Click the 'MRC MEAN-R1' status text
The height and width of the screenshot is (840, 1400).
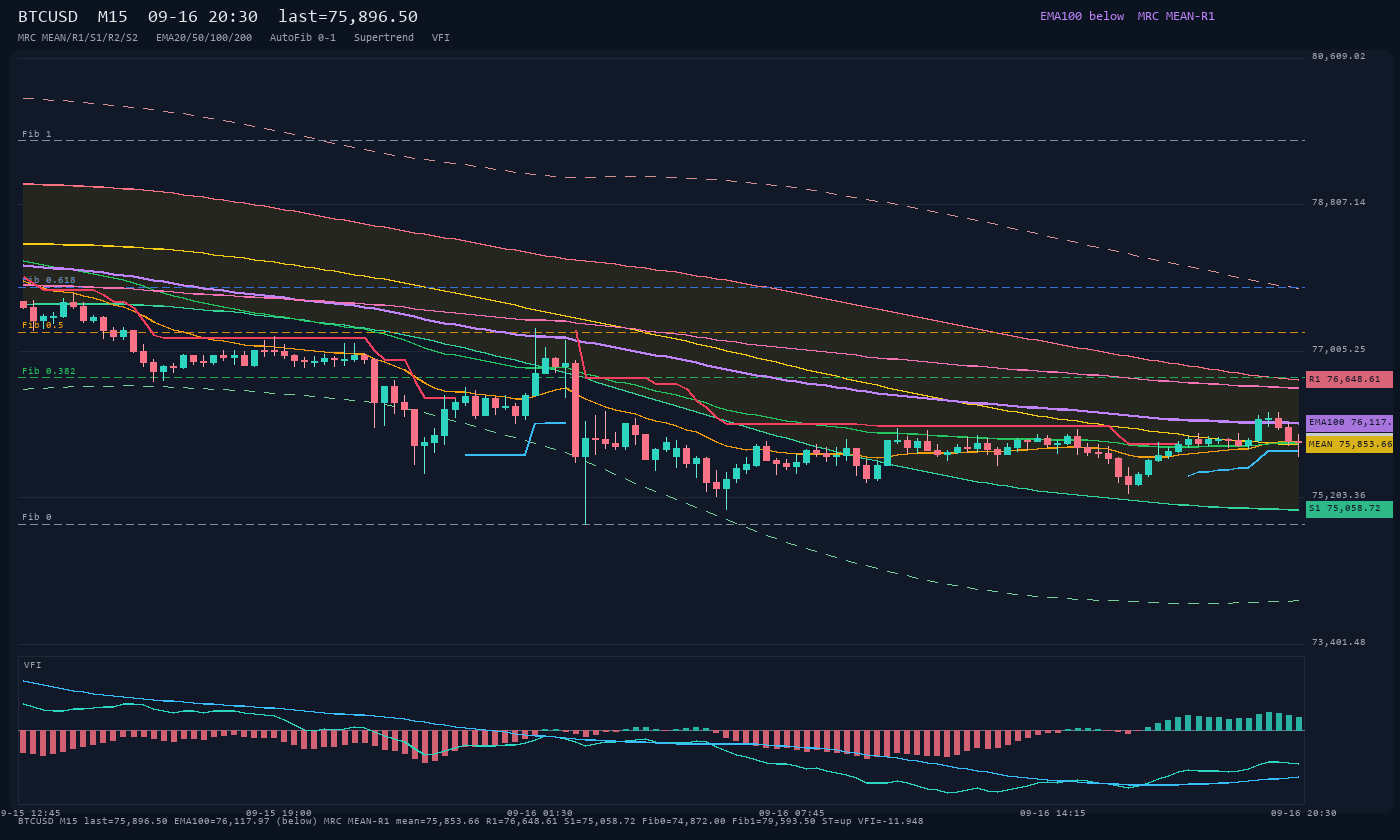pos(1176,16)
